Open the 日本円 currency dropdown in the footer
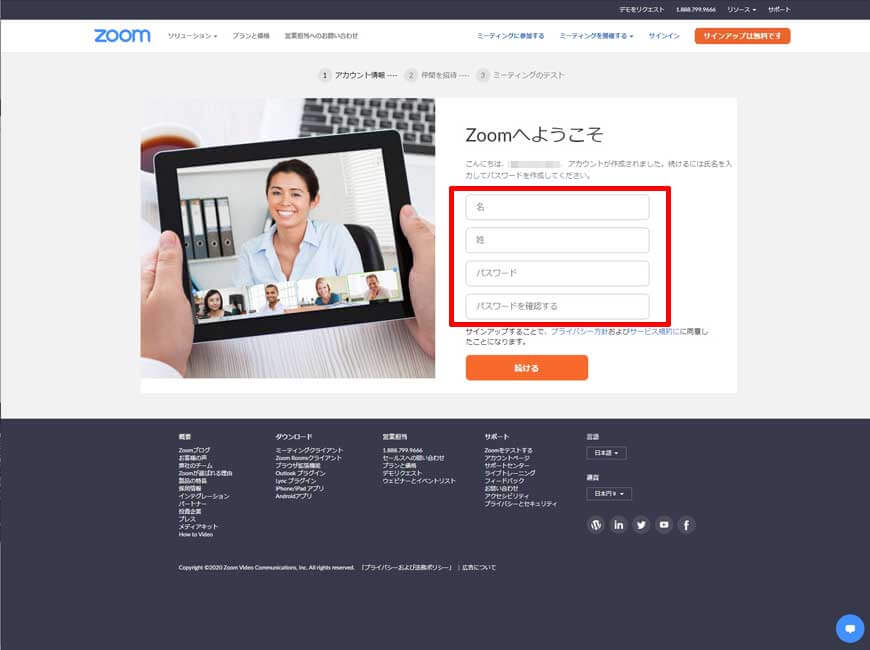Screen dimensions: 870x650 [x=609, y=493]
